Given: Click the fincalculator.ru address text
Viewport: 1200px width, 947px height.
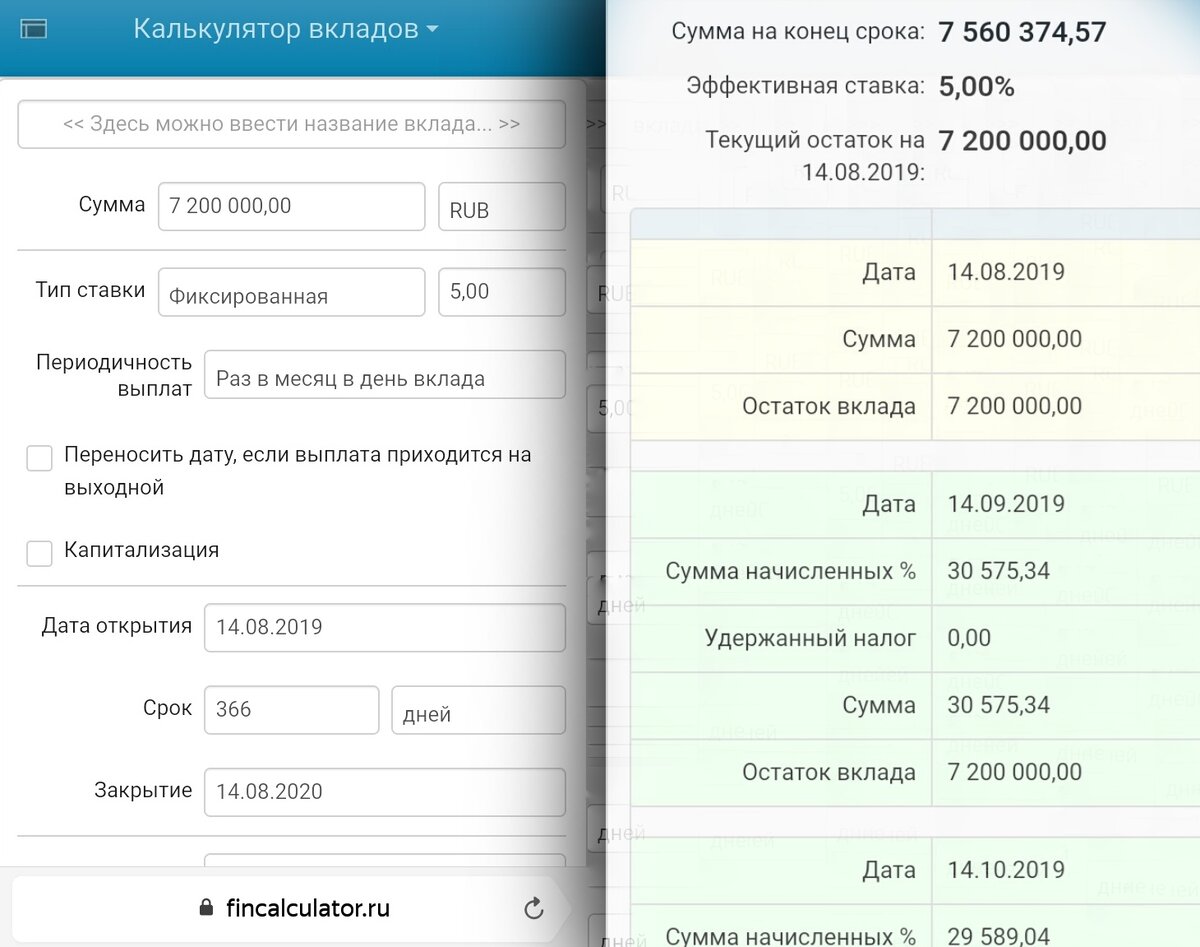Looking at the screenshot, I should (x=307, y=908).
